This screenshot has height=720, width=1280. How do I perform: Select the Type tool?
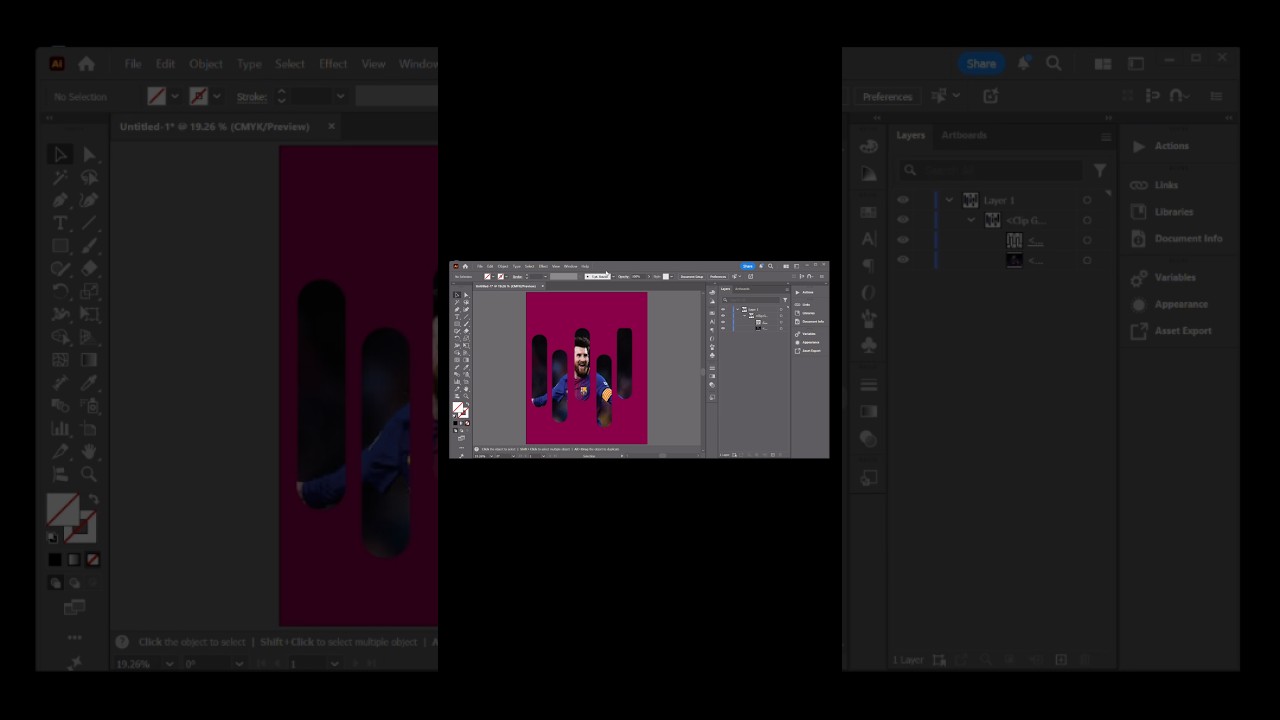tap(60, 223)
